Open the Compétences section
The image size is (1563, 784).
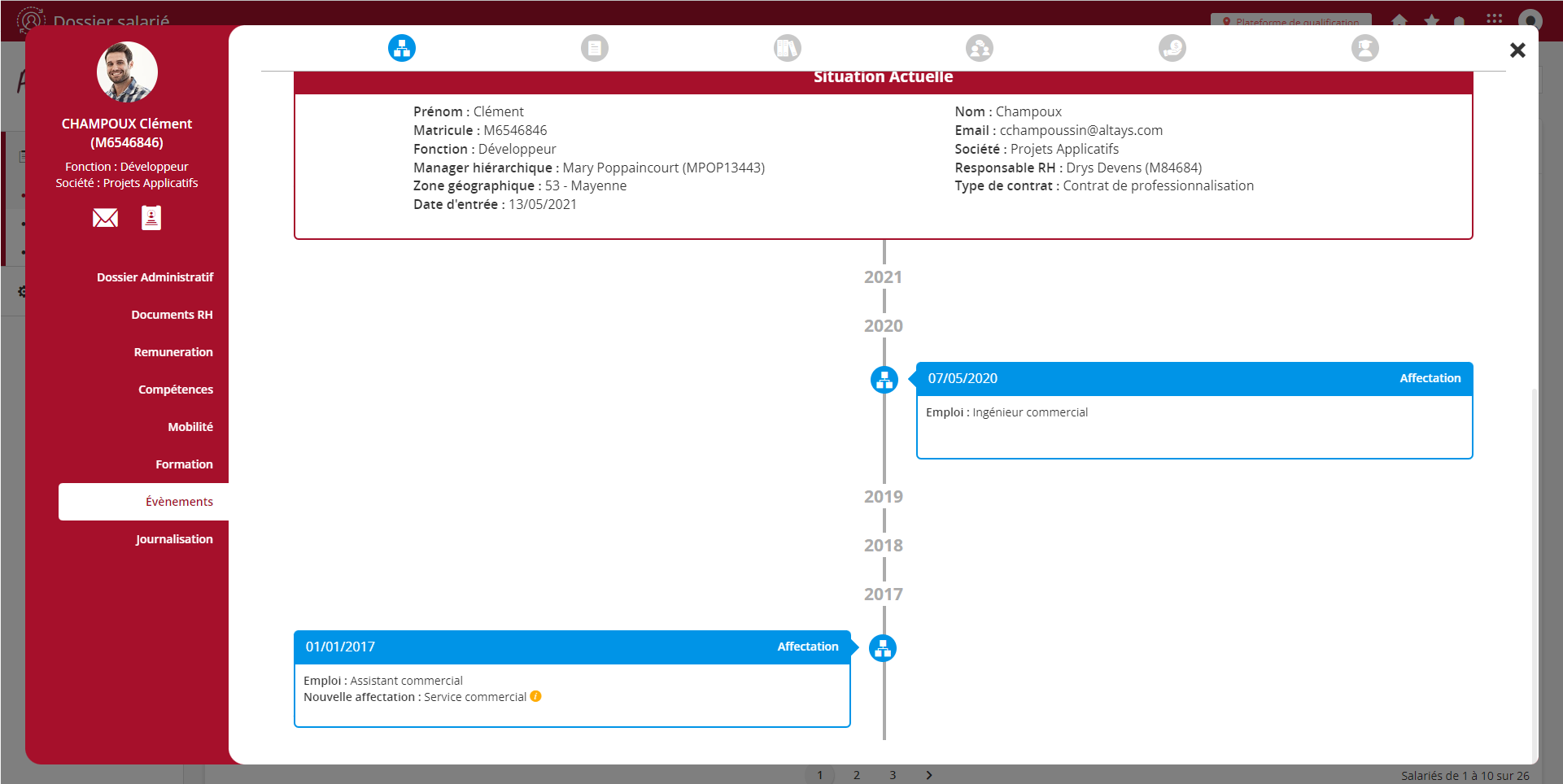(176, 390)
